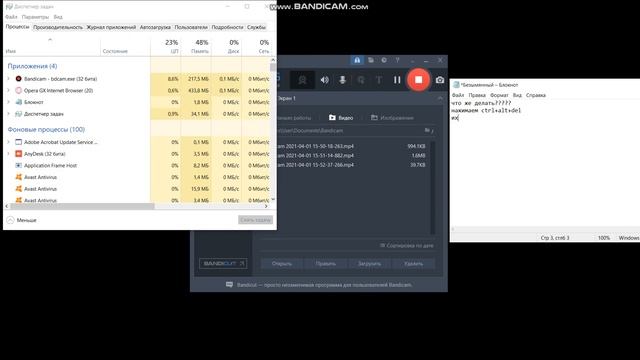
Task: Switch to the Изображения tab in Bandicam
Action: pos(392,118)
